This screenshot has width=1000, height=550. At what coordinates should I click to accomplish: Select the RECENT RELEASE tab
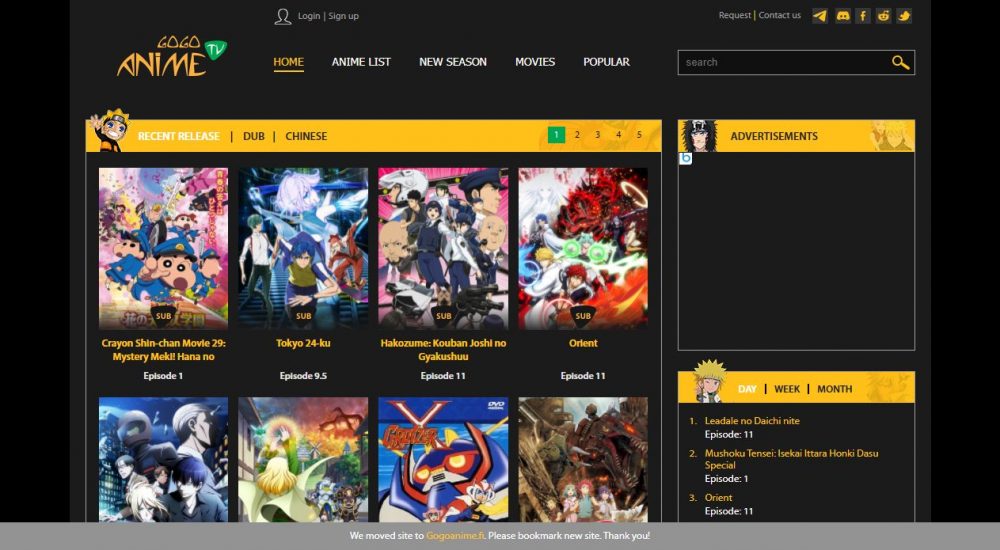coord(179,136)
